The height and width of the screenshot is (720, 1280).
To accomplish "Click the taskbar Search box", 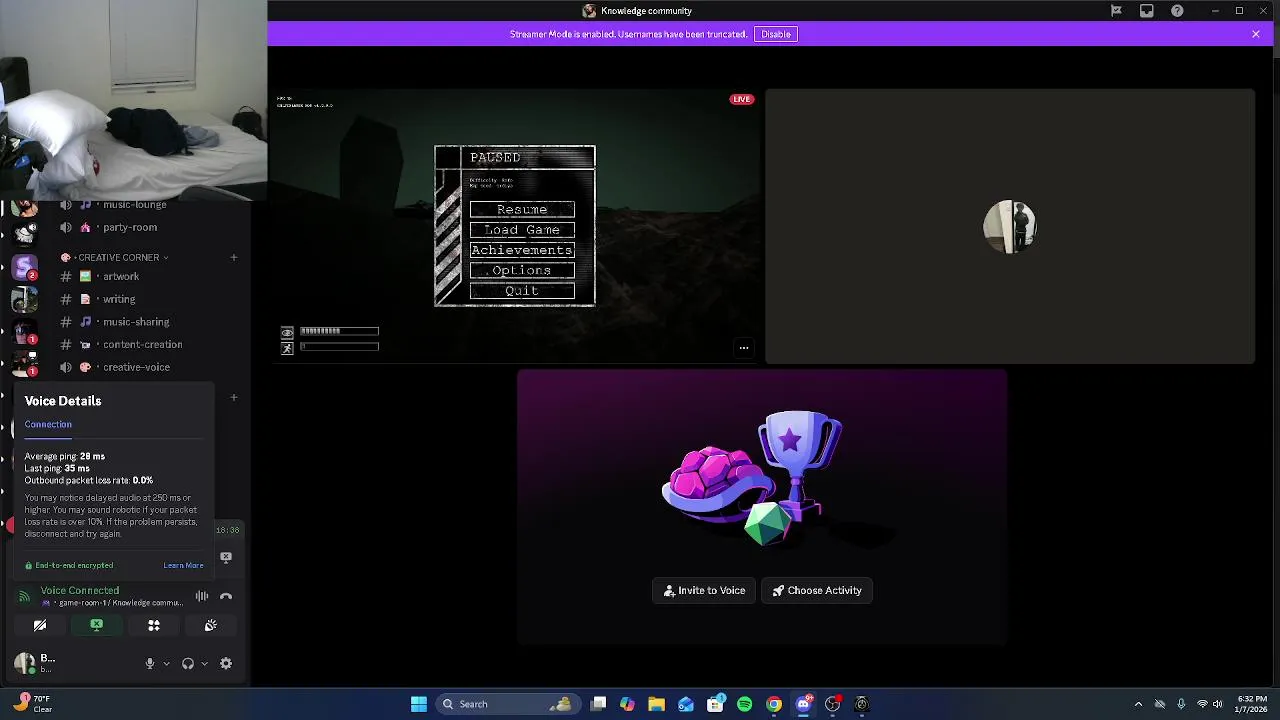I will pyautogui.click(x=506, y=704).
